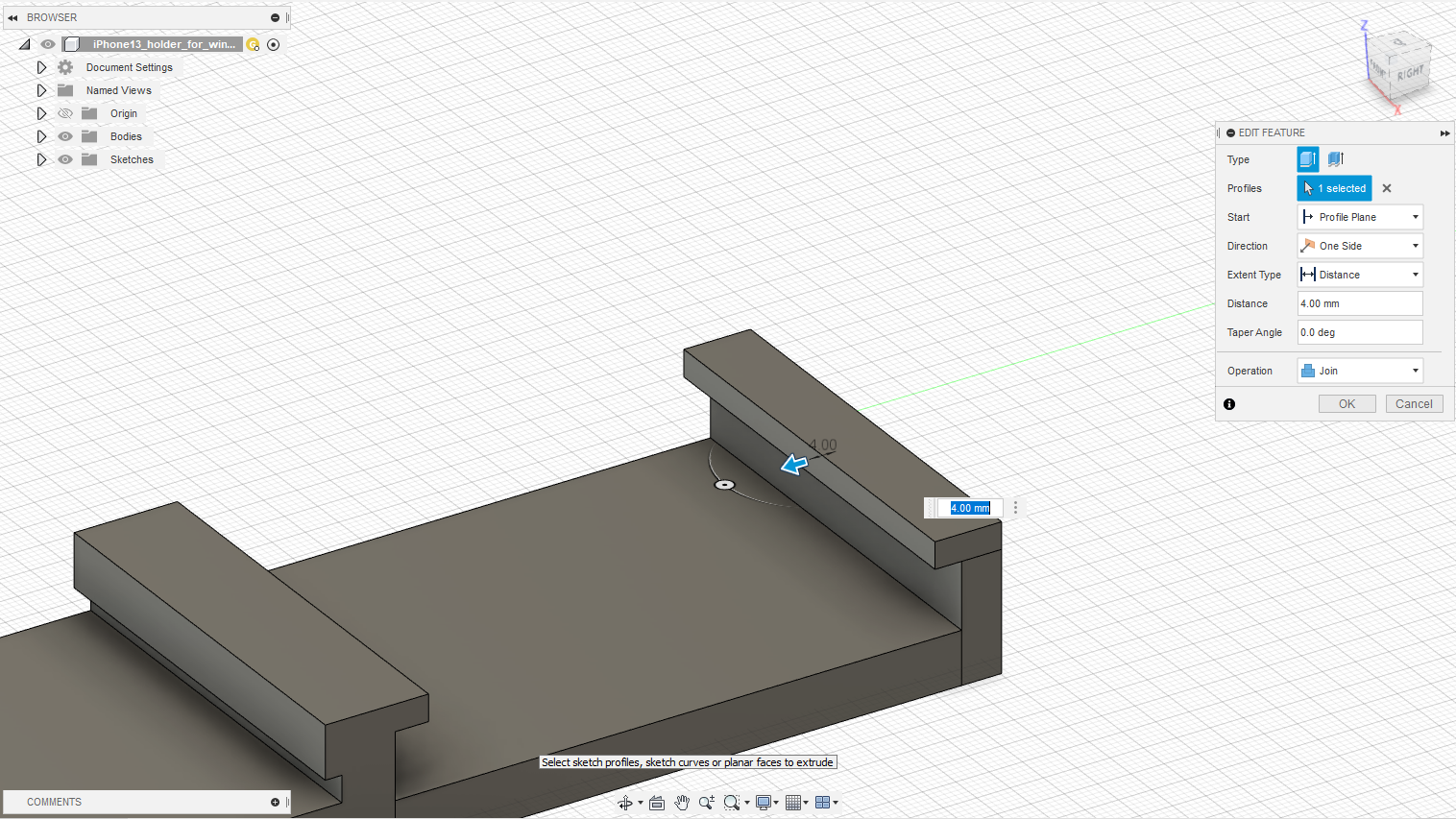Open Display Settings monitor icon

click(764, 803)
